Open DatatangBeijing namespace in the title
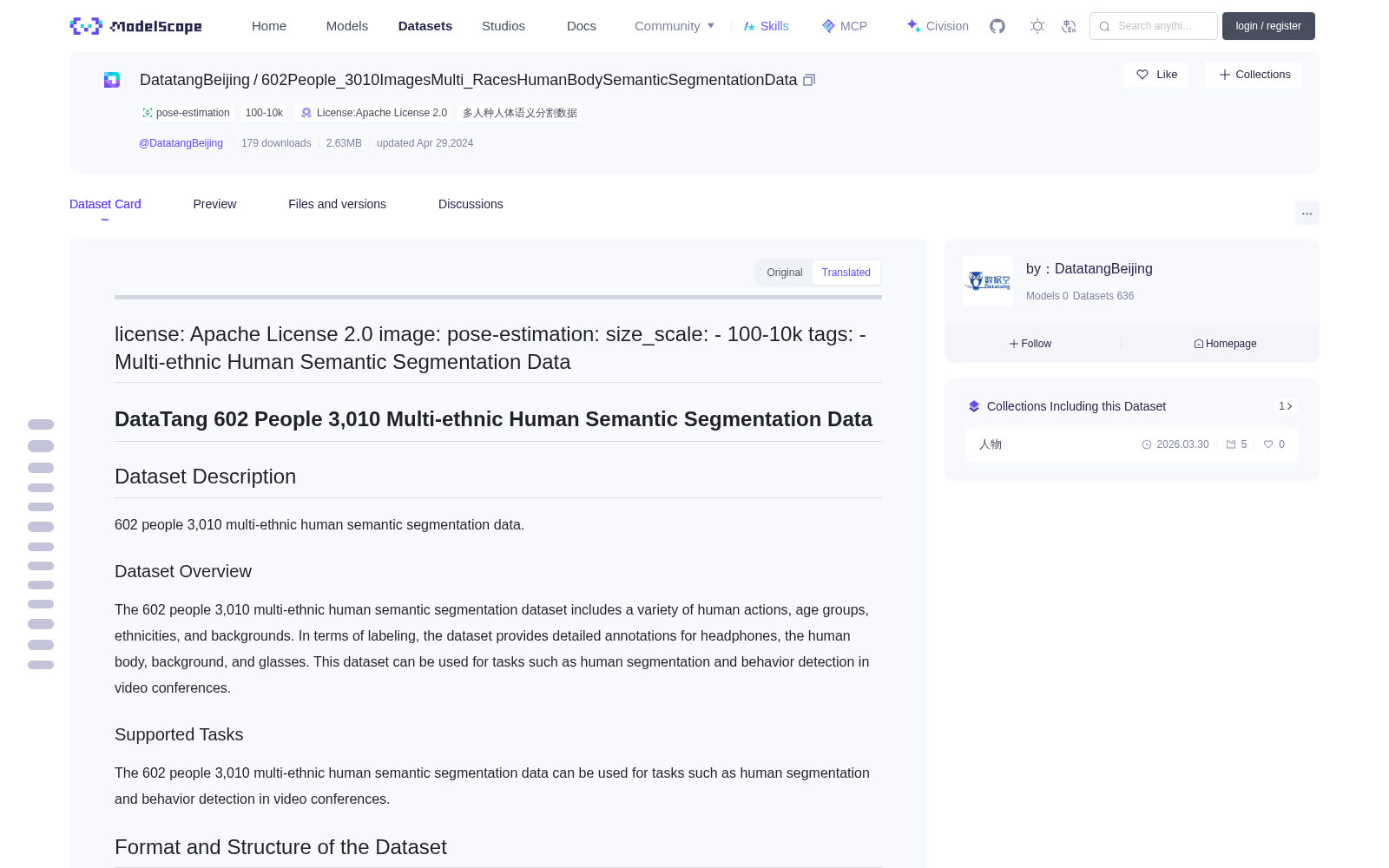Image resolution: width=1389 pixels, height=868 pixels. tap(194, 80)
